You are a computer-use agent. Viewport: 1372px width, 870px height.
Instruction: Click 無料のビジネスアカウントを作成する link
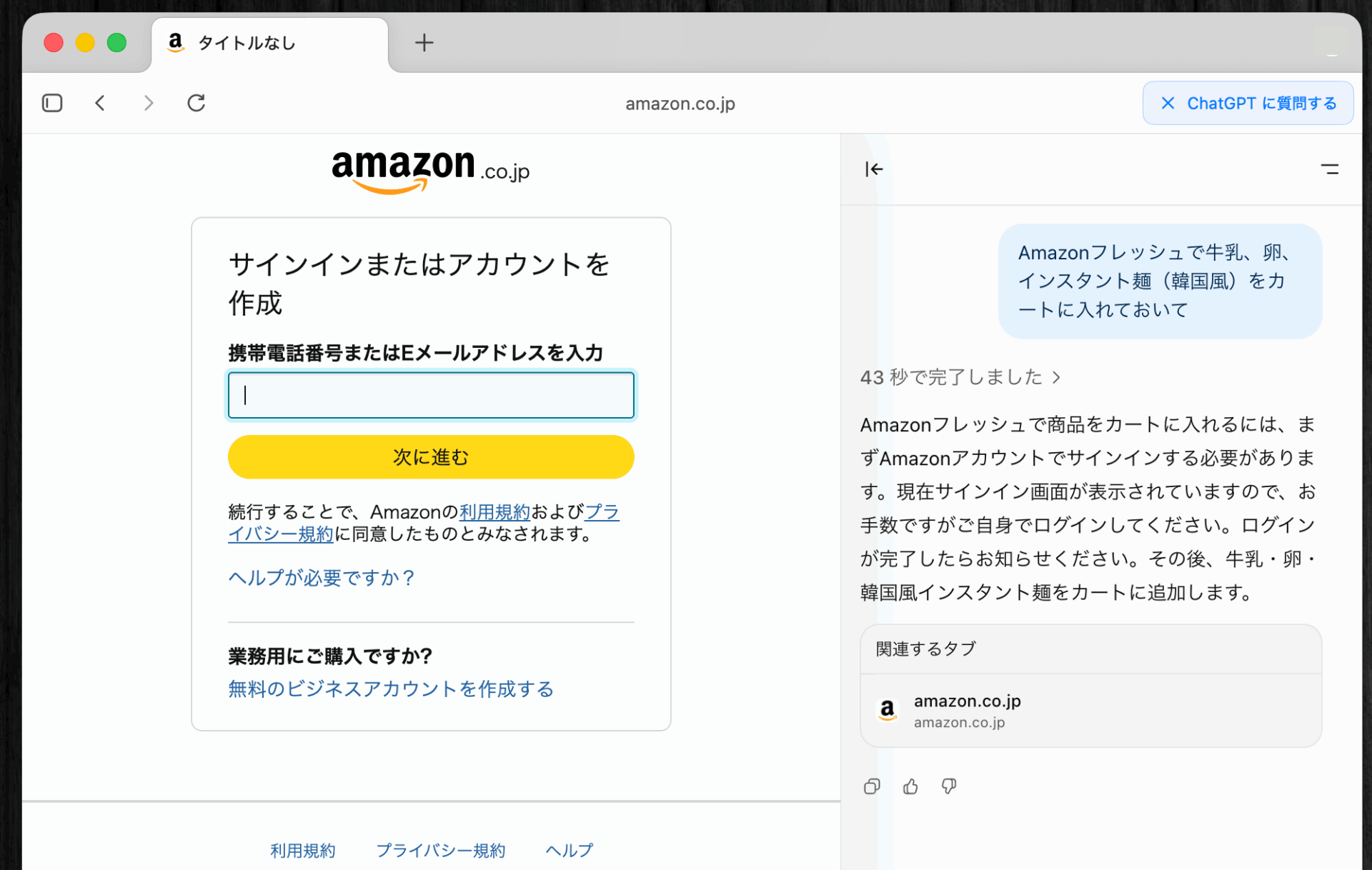coord(391,689)
